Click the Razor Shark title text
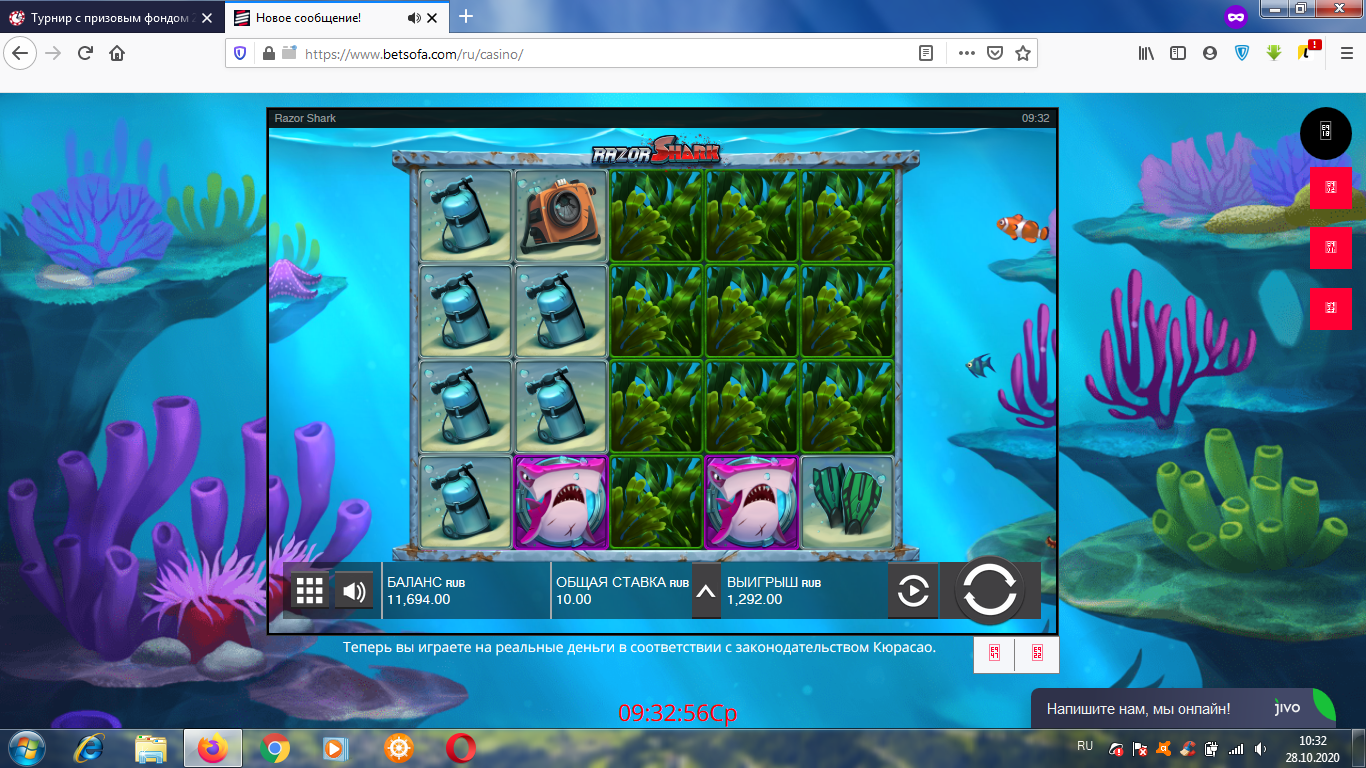The image size is (1366, 768). click(x=305, y=118)
